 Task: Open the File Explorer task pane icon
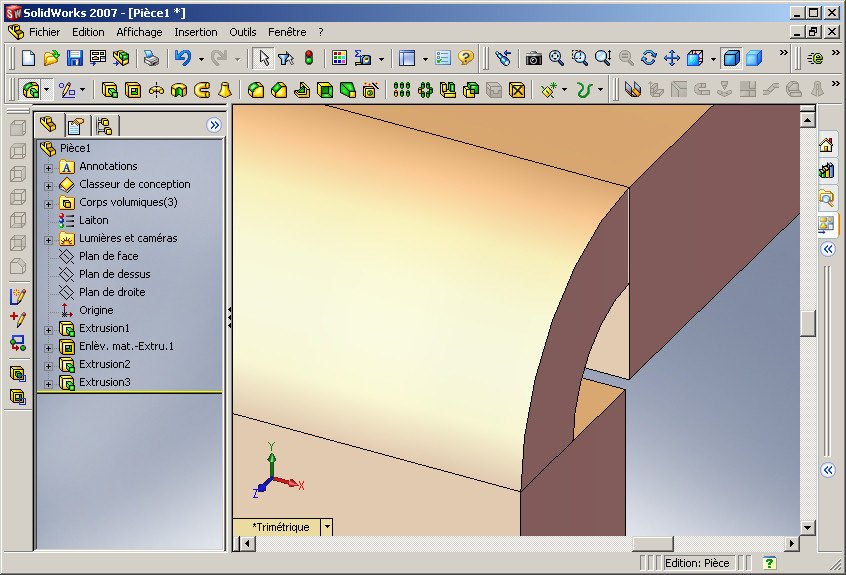(x=826, y=197)
